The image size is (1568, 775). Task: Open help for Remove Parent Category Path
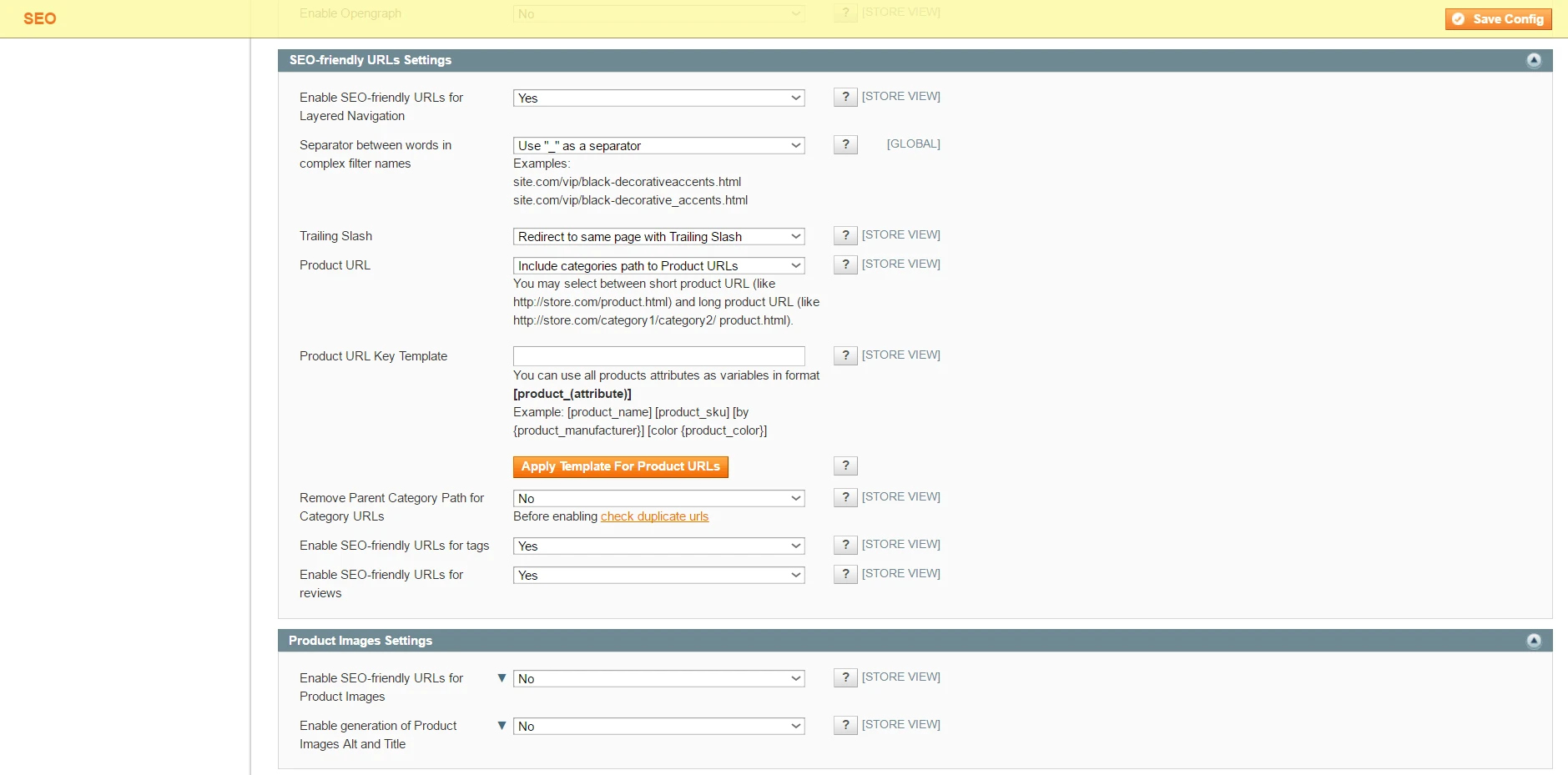[x=845, y=497]
